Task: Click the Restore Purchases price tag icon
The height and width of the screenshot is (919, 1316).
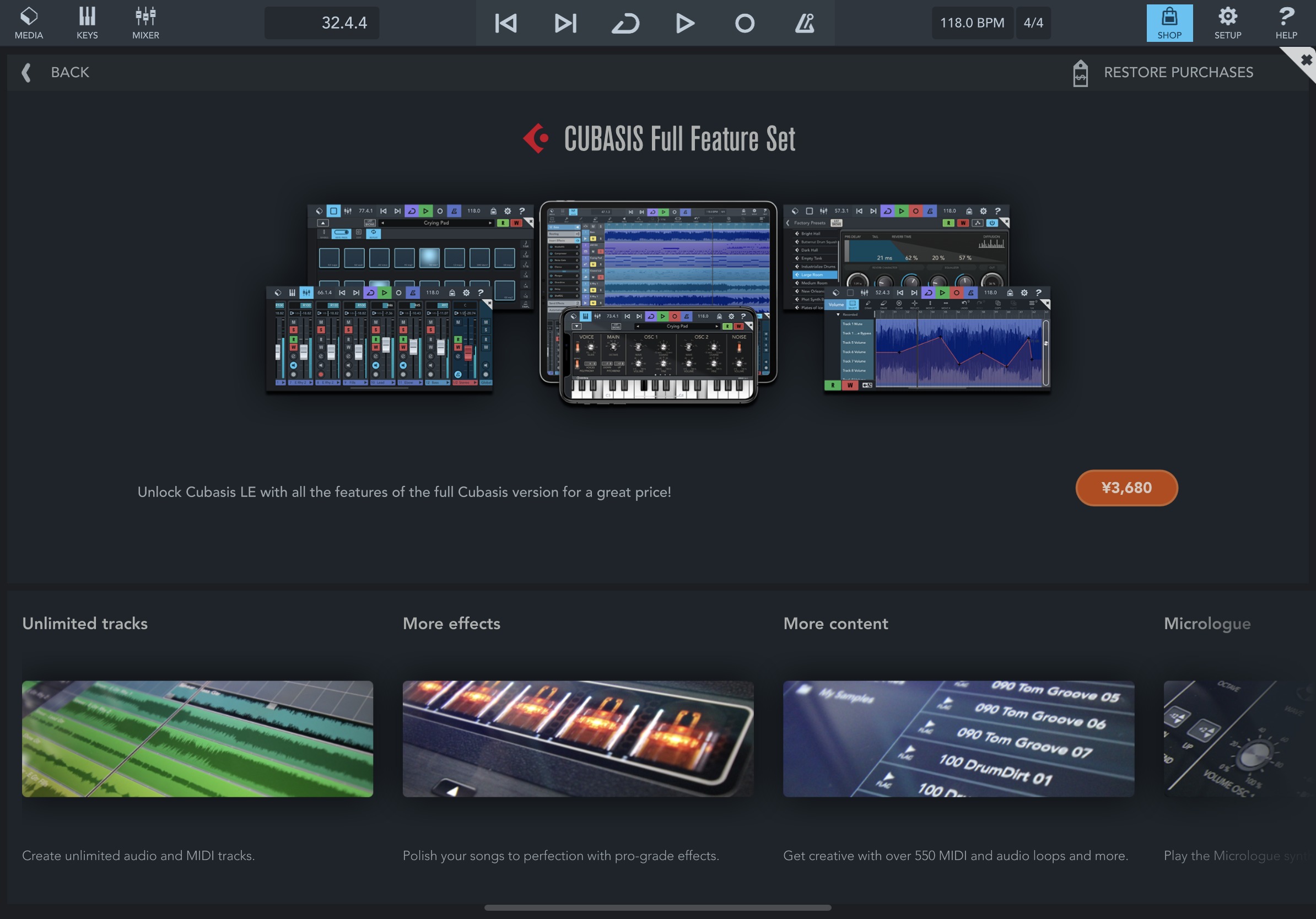Action: tap(1081, 73)
